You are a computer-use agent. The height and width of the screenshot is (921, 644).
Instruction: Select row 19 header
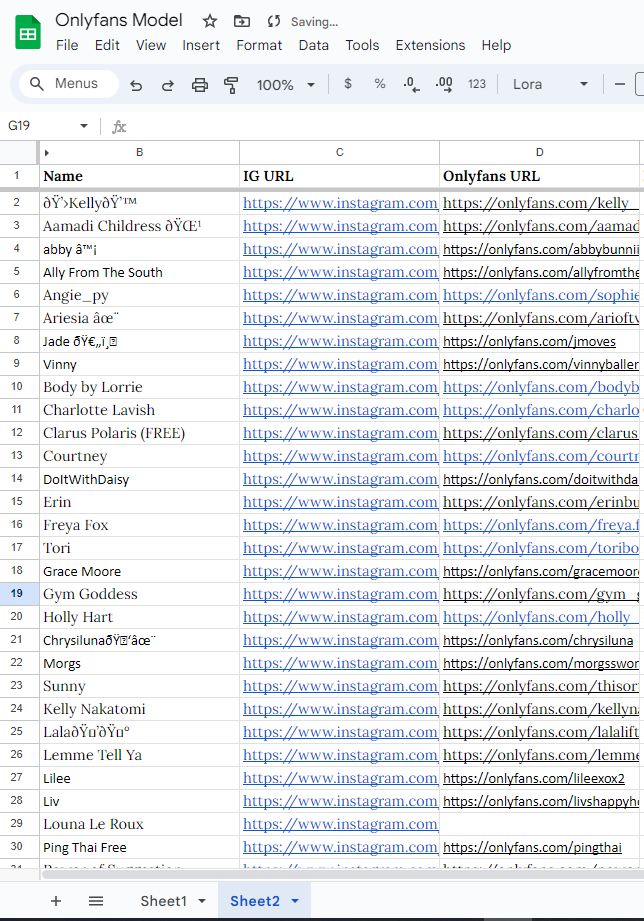tap(17, 594)
